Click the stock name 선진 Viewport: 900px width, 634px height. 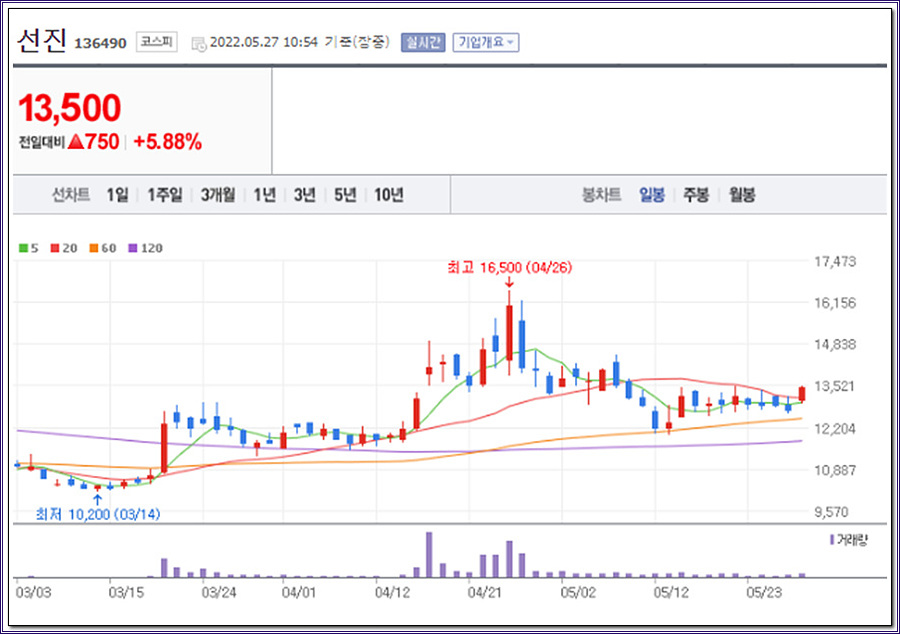click(x=41, y=41)
